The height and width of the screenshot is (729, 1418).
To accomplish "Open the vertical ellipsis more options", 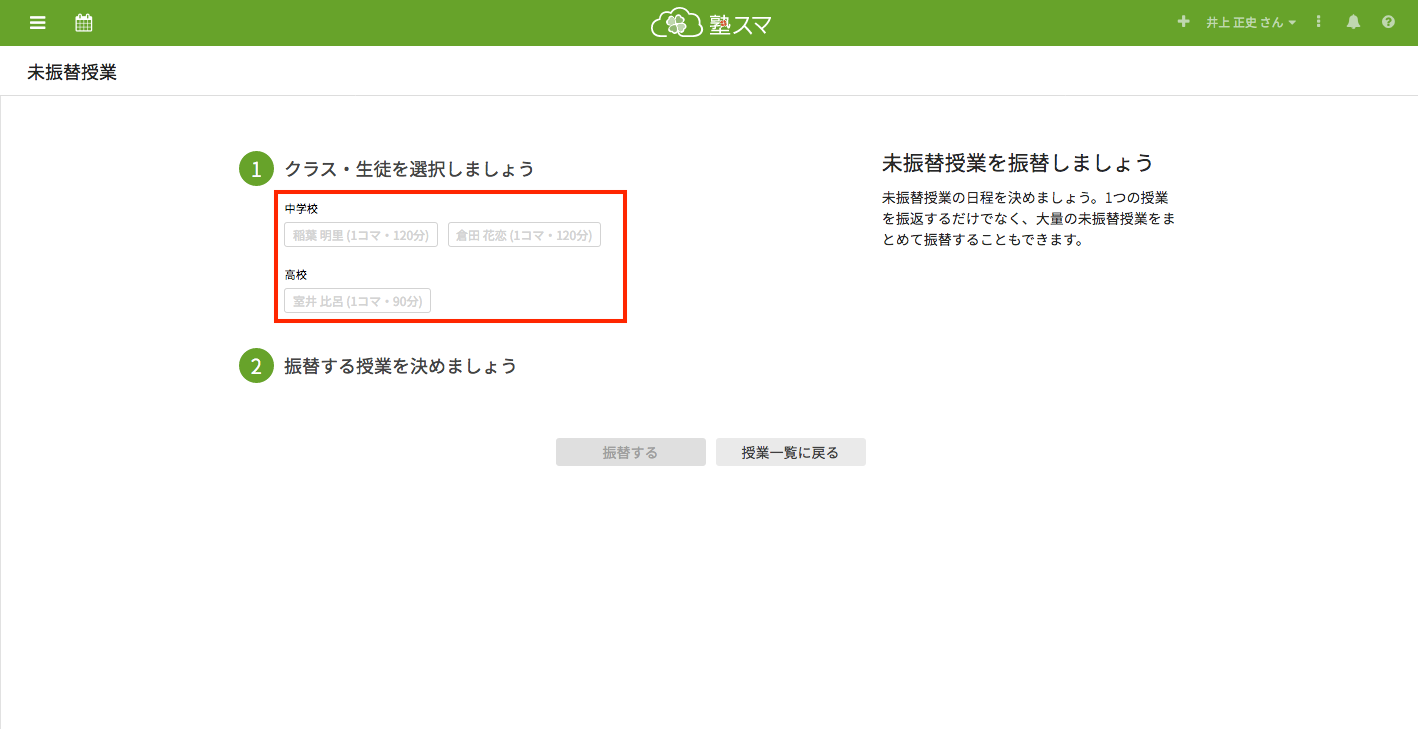I will click(x=1319, y=22).
